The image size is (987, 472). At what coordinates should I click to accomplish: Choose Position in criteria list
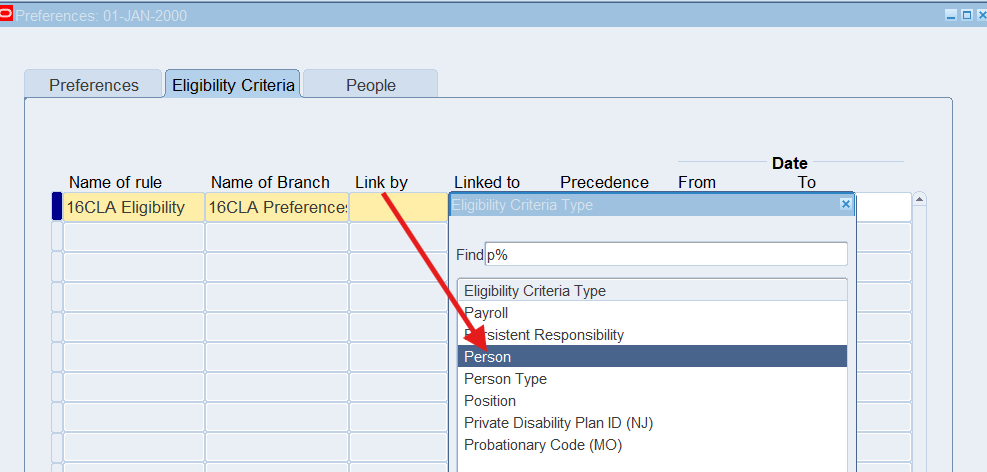[x=490, y=401]
